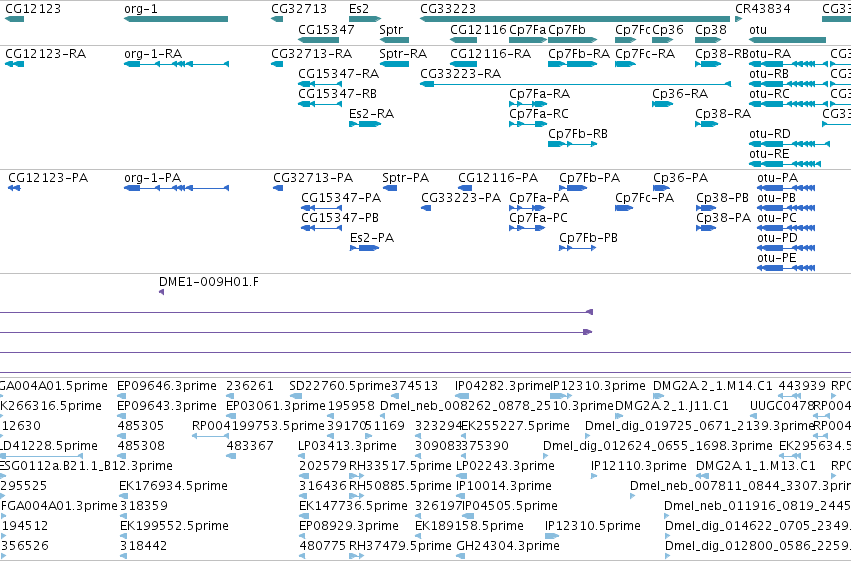Open the CG33223-PA protein label
851x561 pixels.
(461, 198)
